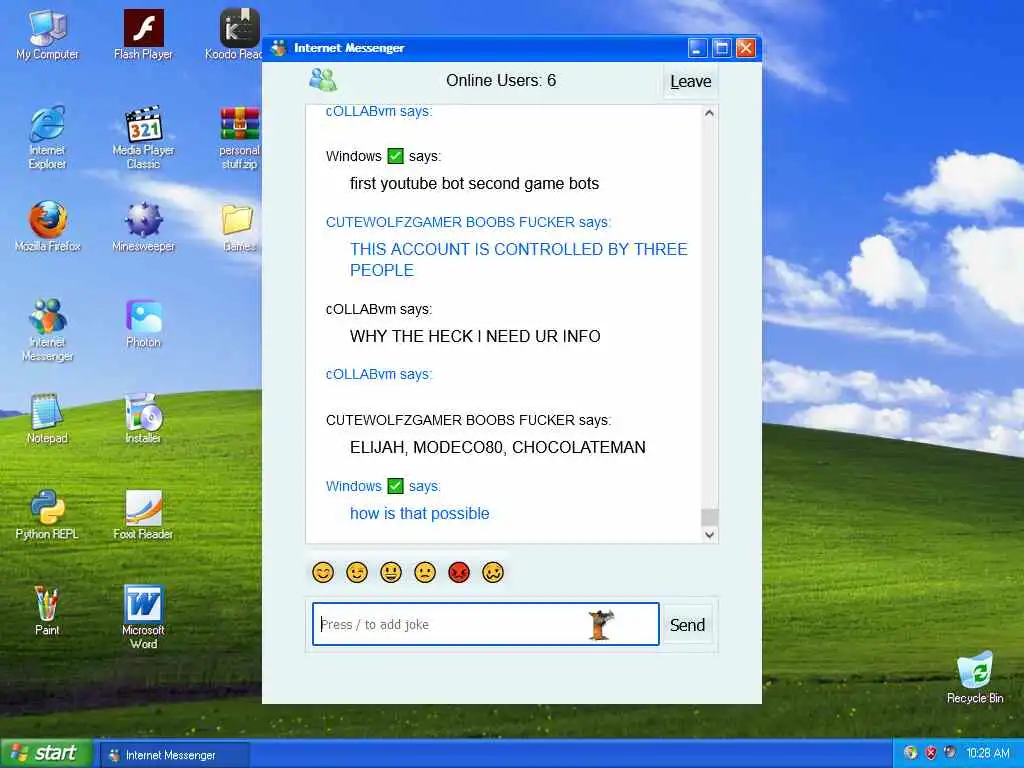Image resolution: width=1024 pixels, height=768 pixels.
Task: Select 'first youtube bot second game bots' message
Action: (474, 184)
